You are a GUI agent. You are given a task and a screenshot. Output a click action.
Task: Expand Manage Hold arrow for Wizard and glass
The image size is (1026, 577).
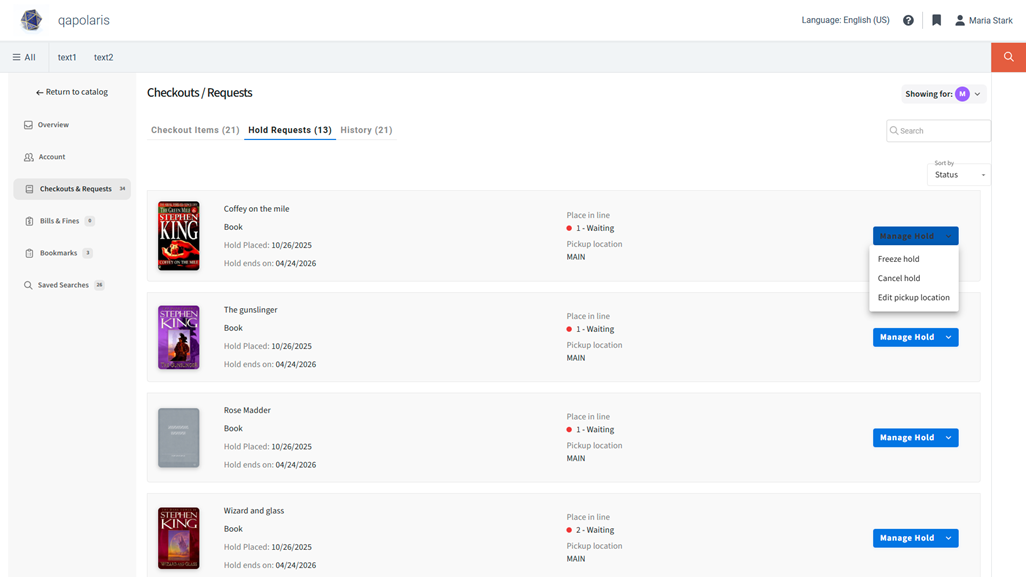948,538
